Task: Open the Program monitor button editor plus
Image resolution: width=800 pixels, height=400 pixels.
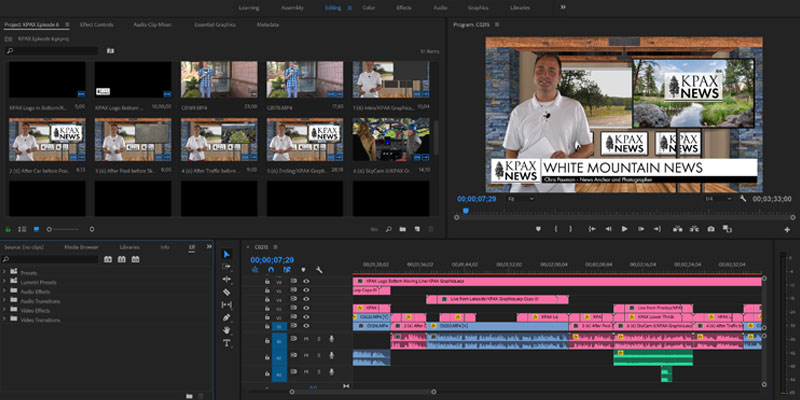Action: [787, 230]
